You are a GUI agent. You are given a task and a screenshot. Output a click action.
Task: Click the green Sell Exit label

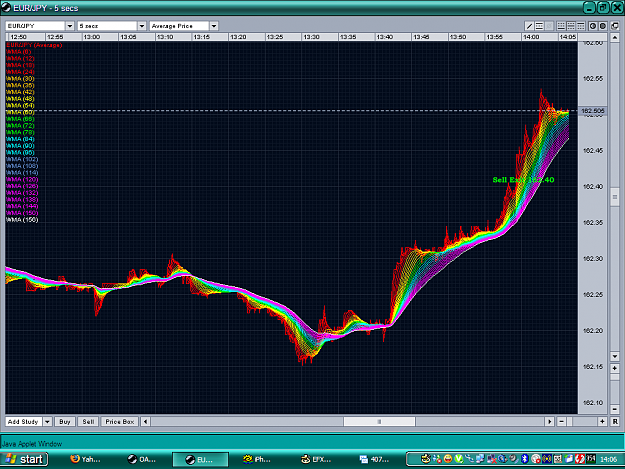(523, 180)
